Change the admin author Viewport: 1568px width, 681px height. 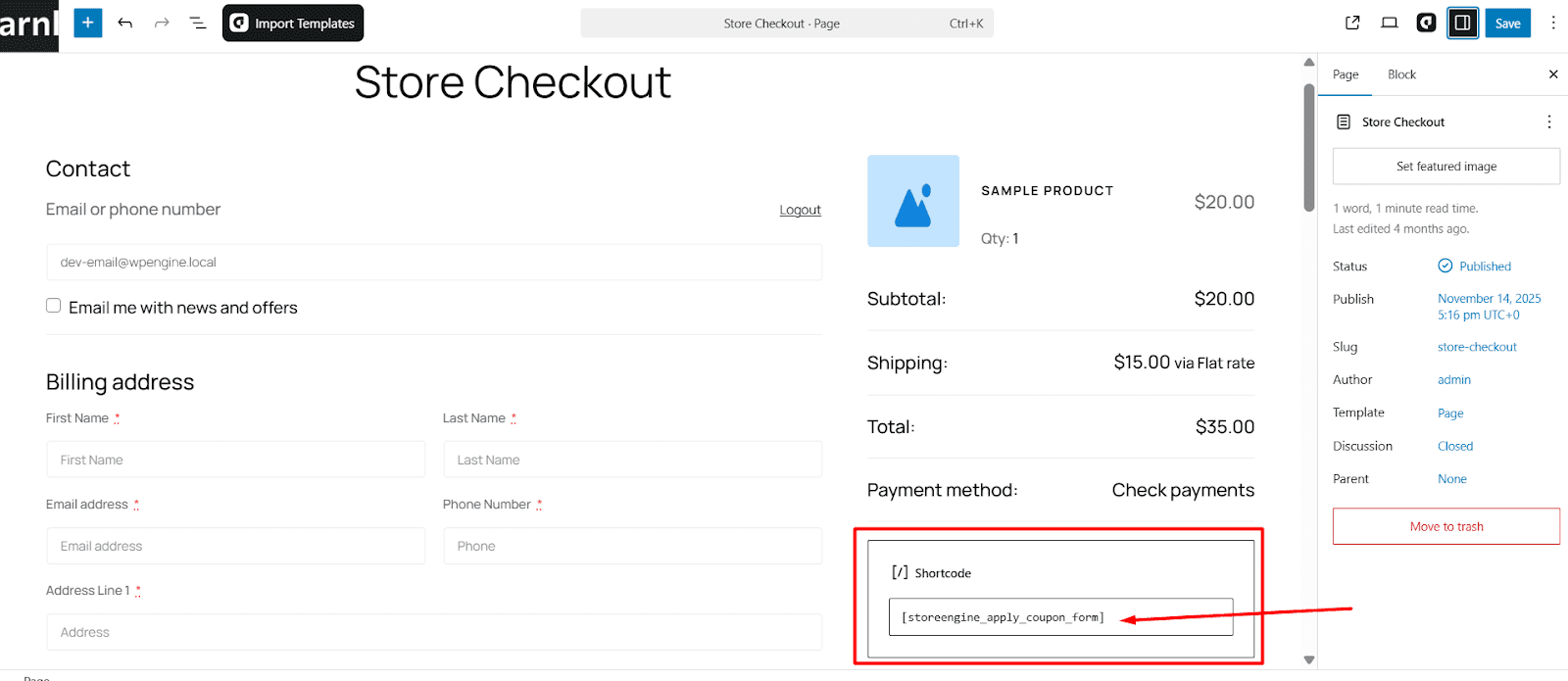tap(1454, 380)
